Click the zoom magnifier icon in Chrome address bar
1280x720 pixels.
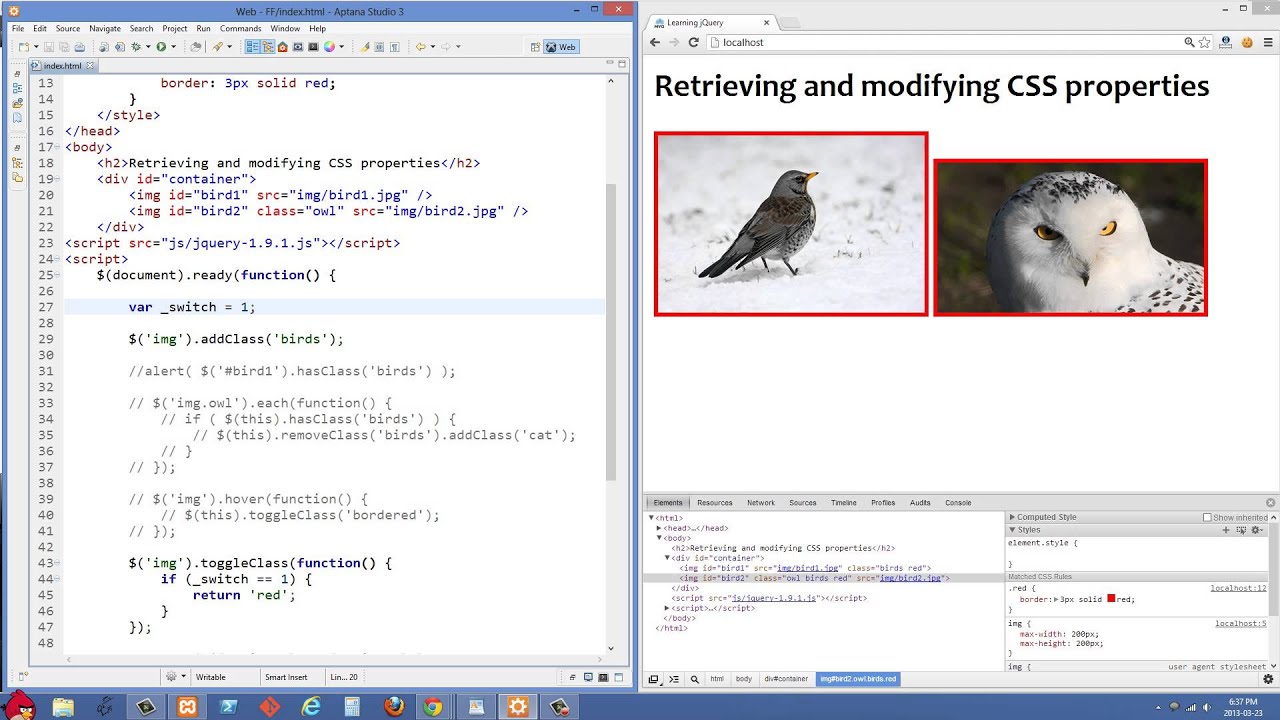coord(1189,42)
